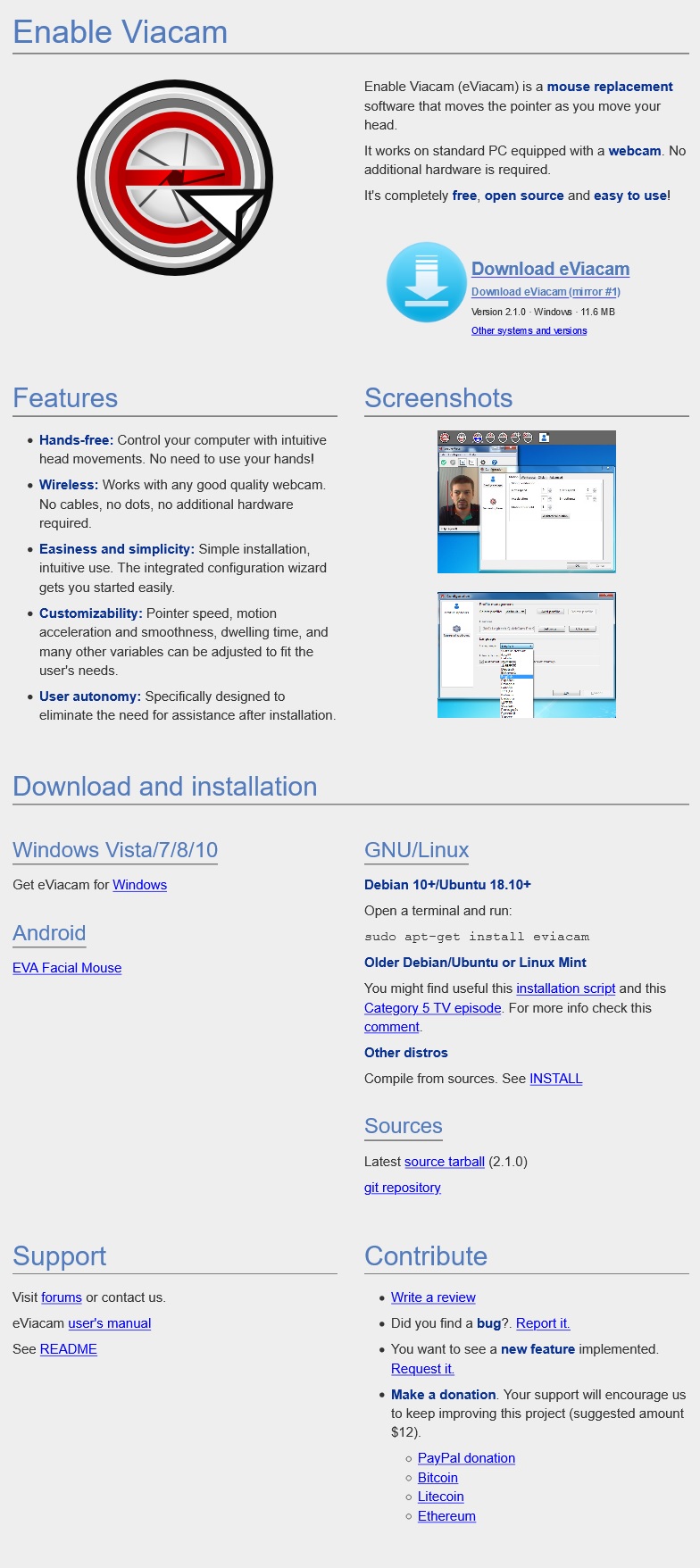Open the Category 5 TV episode link

point(433,1008)
